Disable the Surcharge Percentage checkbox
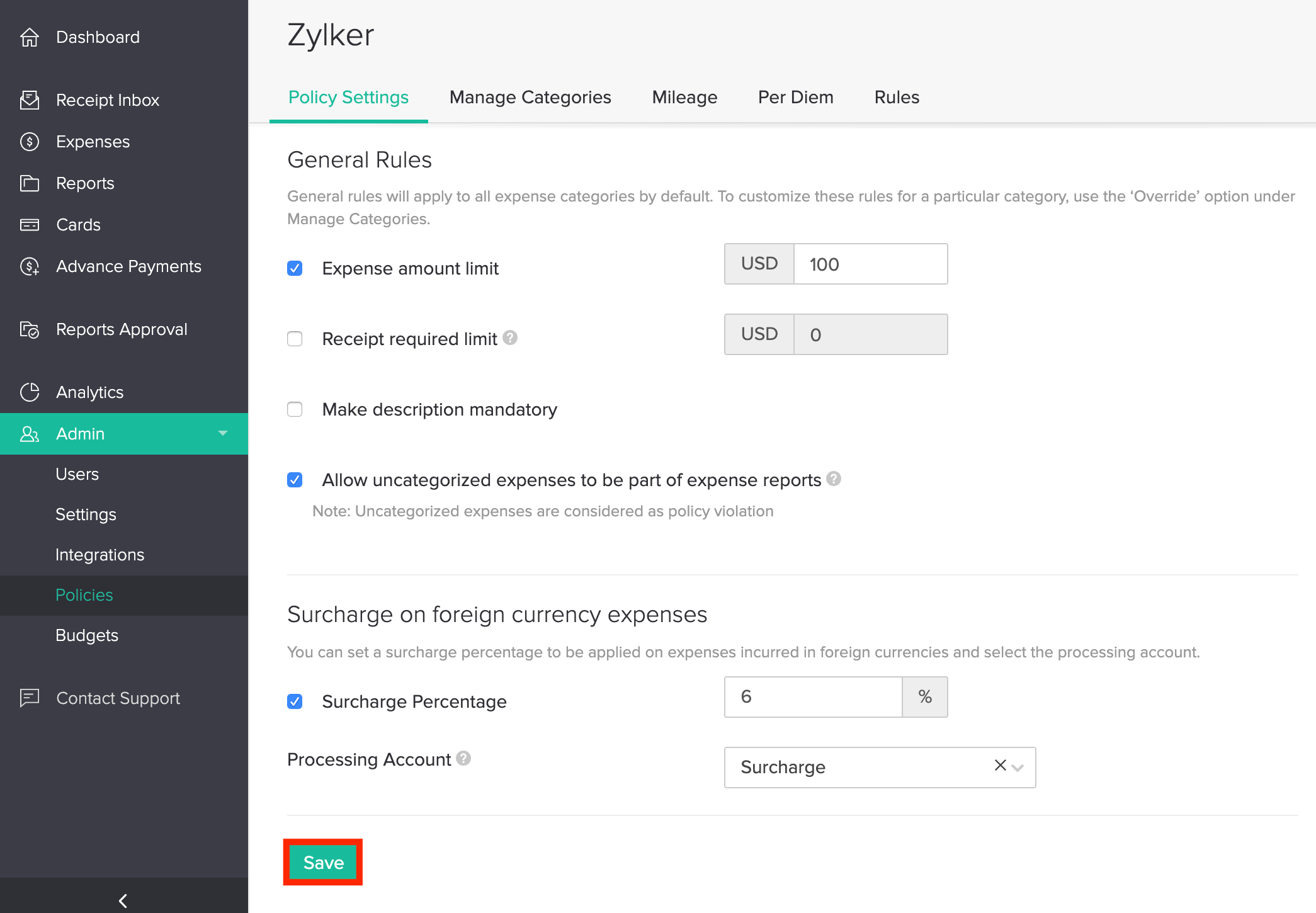Screen dimensions: 1316x913 (x=295, y=701)
